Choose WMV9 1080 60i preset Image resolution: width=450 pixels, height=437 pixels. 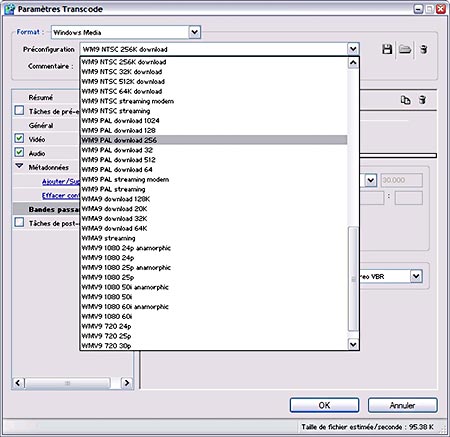(214, 316)
